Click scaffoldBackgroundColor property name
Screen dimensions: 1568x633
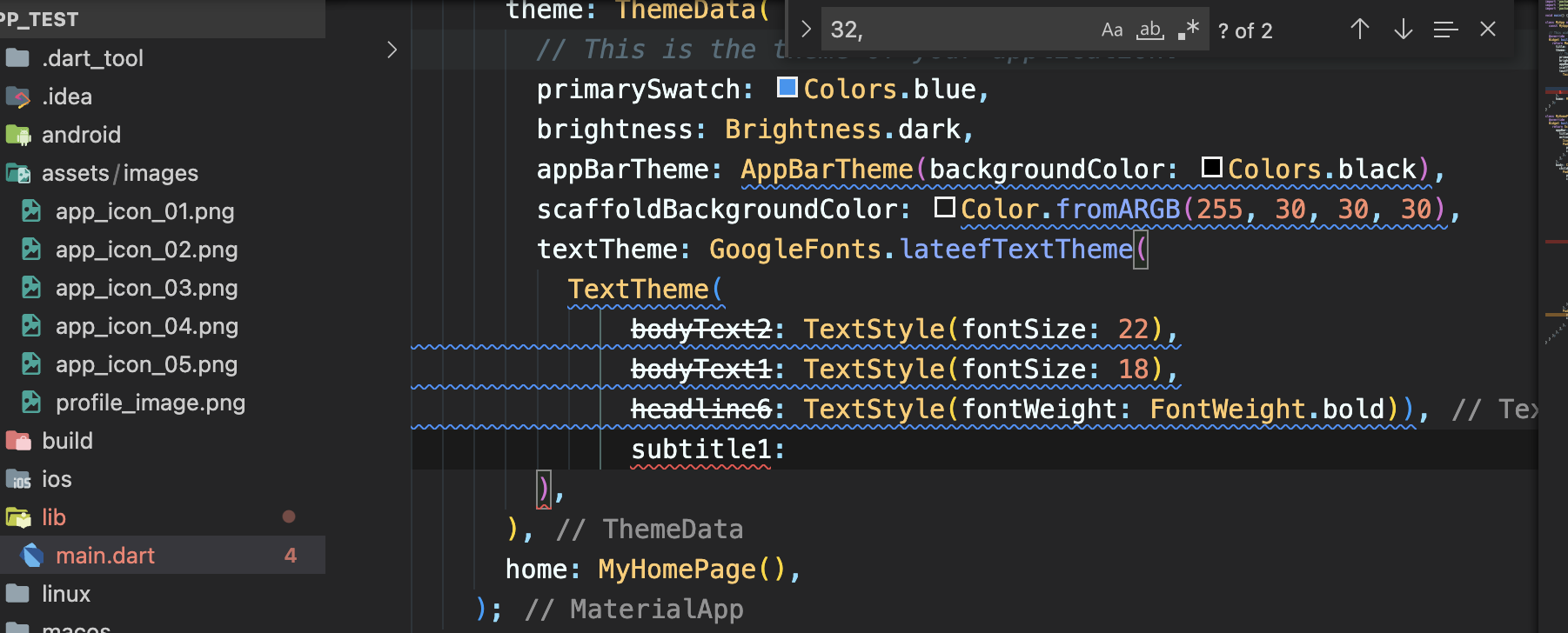pyautogui.click(x=717, y=210)
